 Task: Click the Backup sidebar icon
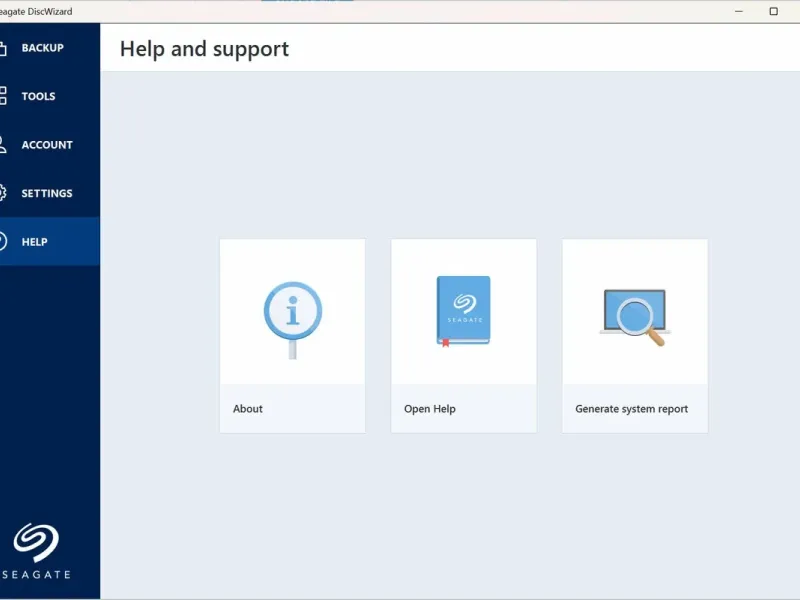3,48
